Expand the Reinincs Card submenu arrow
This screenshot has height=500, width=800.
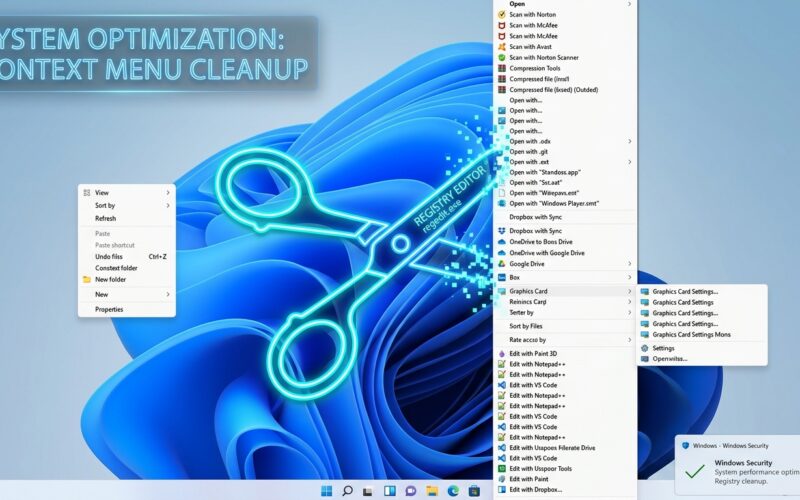pos(630,302)
